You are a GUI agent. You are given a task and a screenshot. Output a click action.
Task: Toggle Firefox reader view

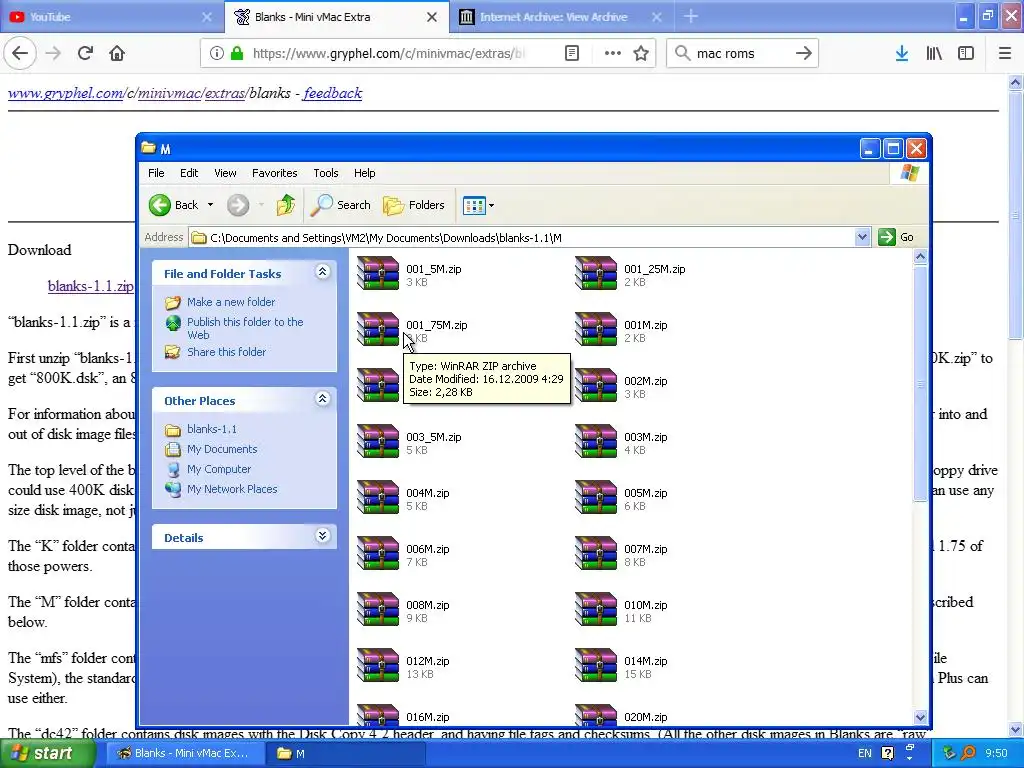[571, 53]
